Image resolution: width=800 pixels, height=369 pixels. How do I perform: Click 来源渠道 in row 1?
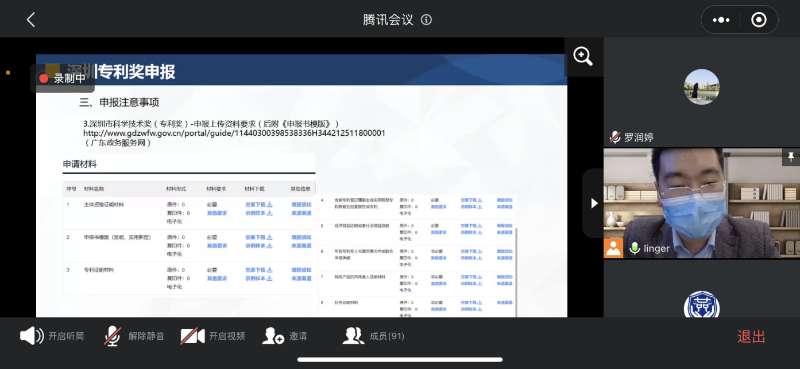pyautogui.click(x=301, y=213)
